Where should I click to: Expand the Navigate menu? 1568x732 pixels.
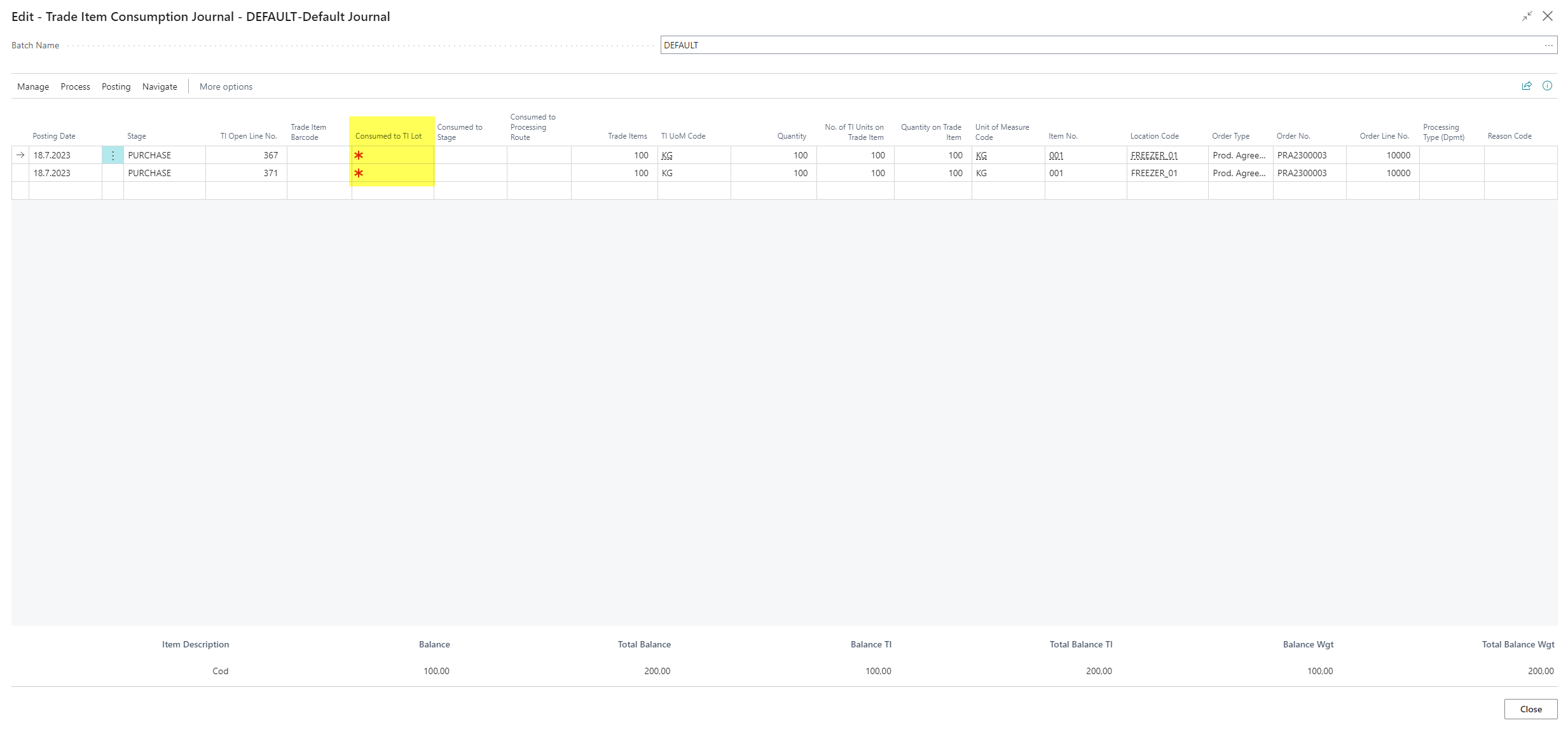click(x=160, y=86)
